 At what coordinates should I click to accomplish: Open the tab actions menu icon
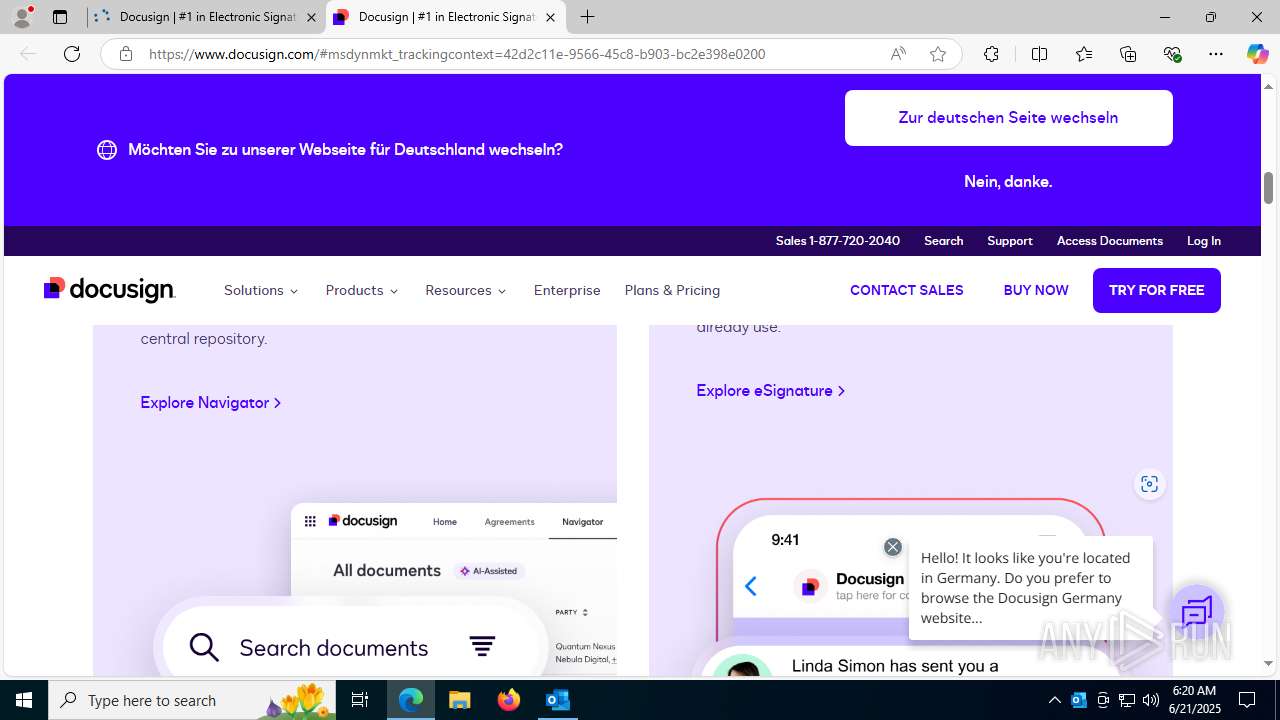tap(60, 17)
